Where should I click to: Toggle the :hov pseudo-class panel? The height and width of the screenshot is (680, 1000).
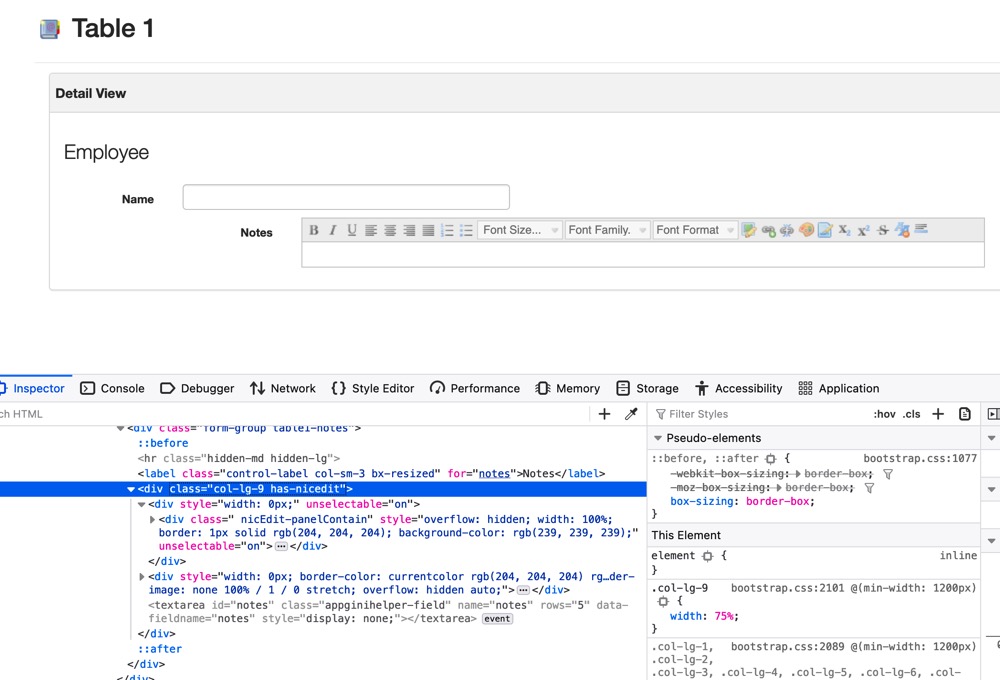tap(885, 414)
